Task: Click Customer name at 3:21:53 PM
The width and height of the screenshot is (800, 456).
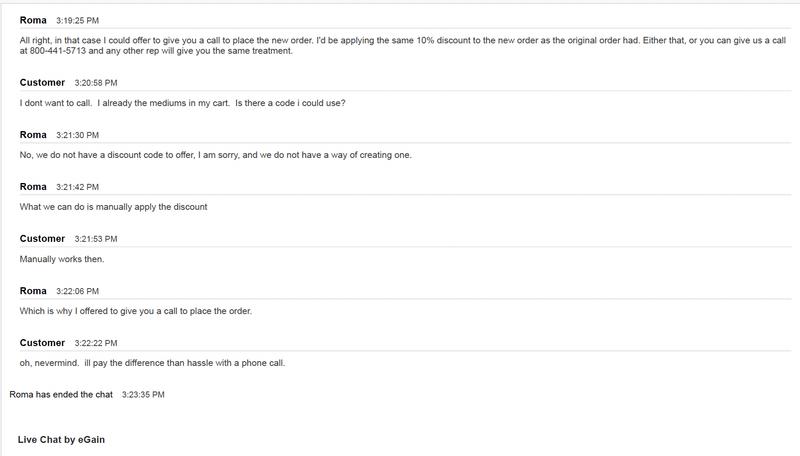Action: (42, 239)
